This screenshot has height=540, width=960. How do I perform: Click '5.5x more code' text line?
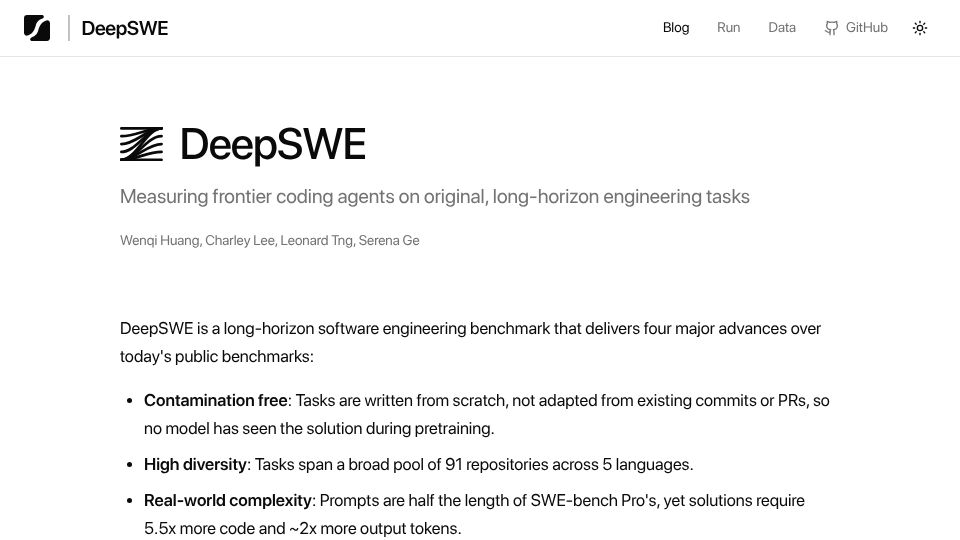(302, 528)
